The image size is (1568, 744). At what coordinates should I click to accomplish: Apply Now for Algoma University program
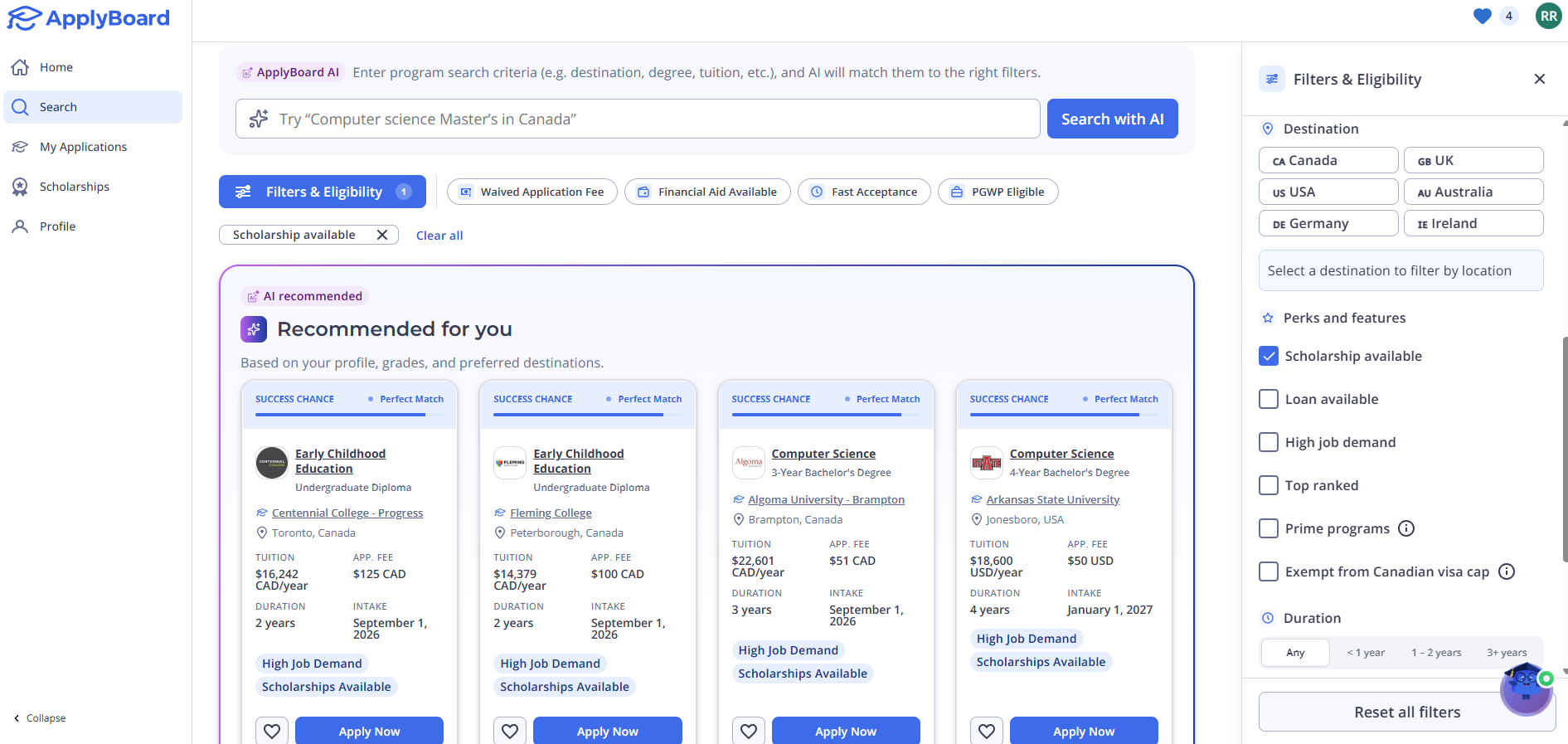pos(846,731)
